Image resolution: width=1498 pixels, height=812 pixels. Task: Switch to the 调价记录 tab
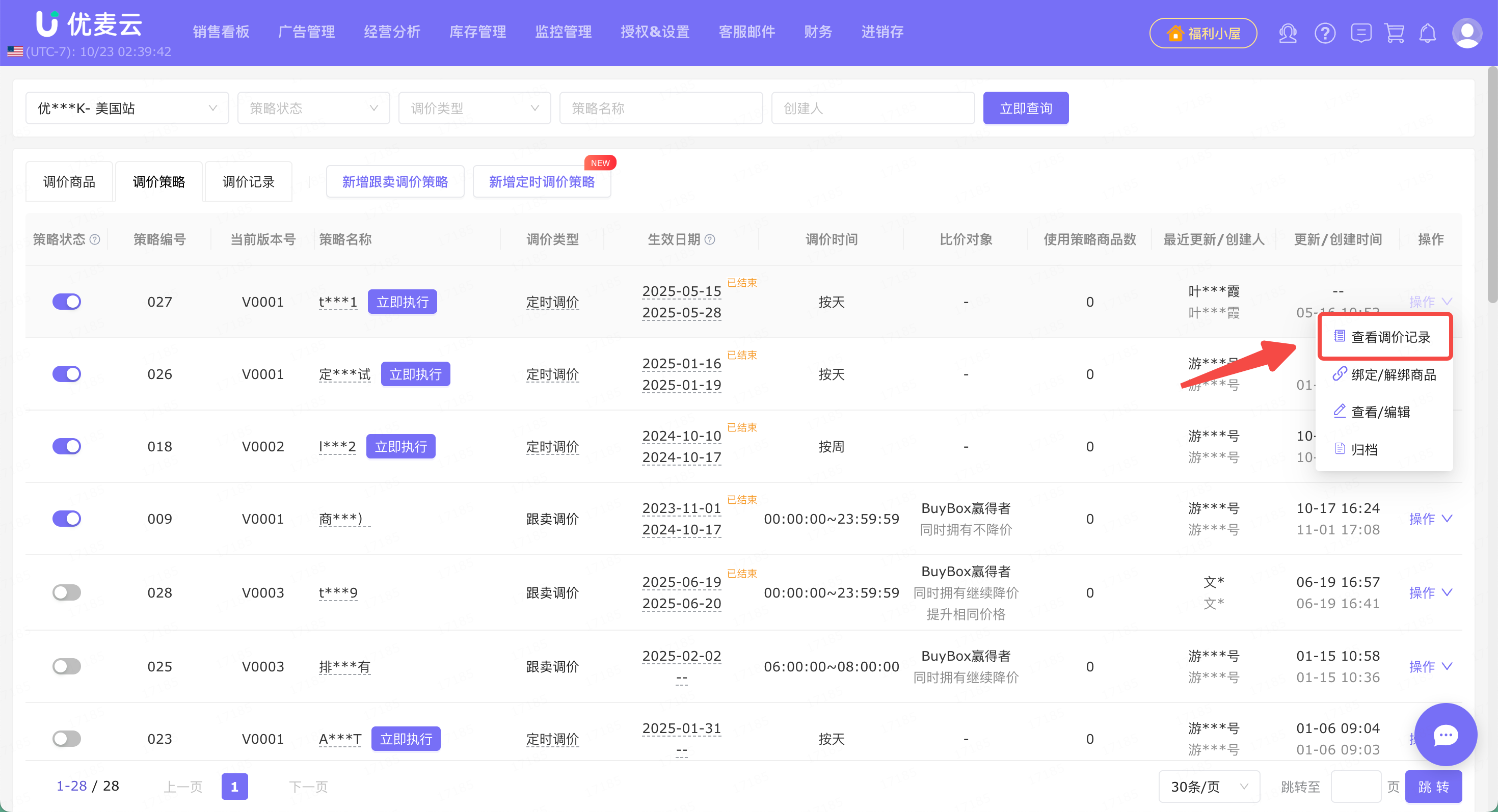click(x=248, y=182)
